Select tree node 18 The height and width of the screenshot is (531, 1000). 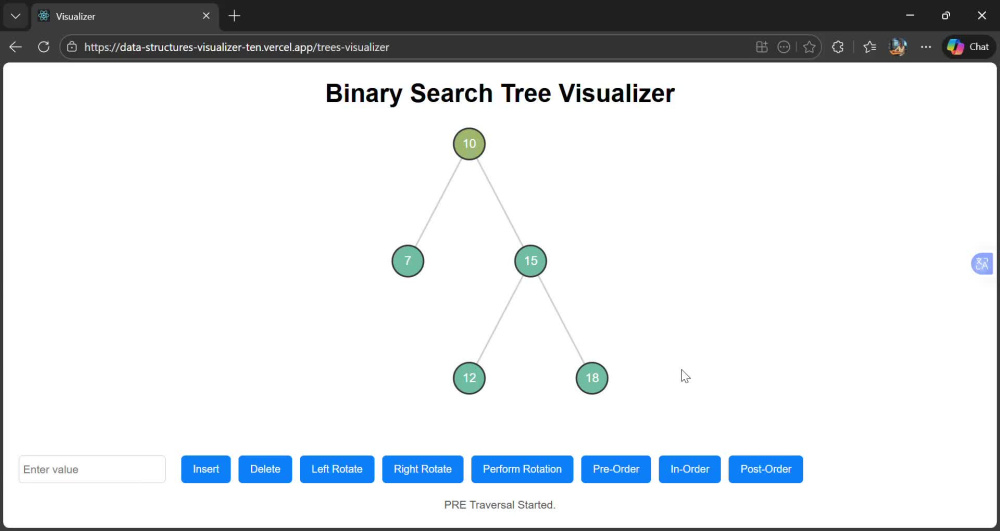[592, 378]
